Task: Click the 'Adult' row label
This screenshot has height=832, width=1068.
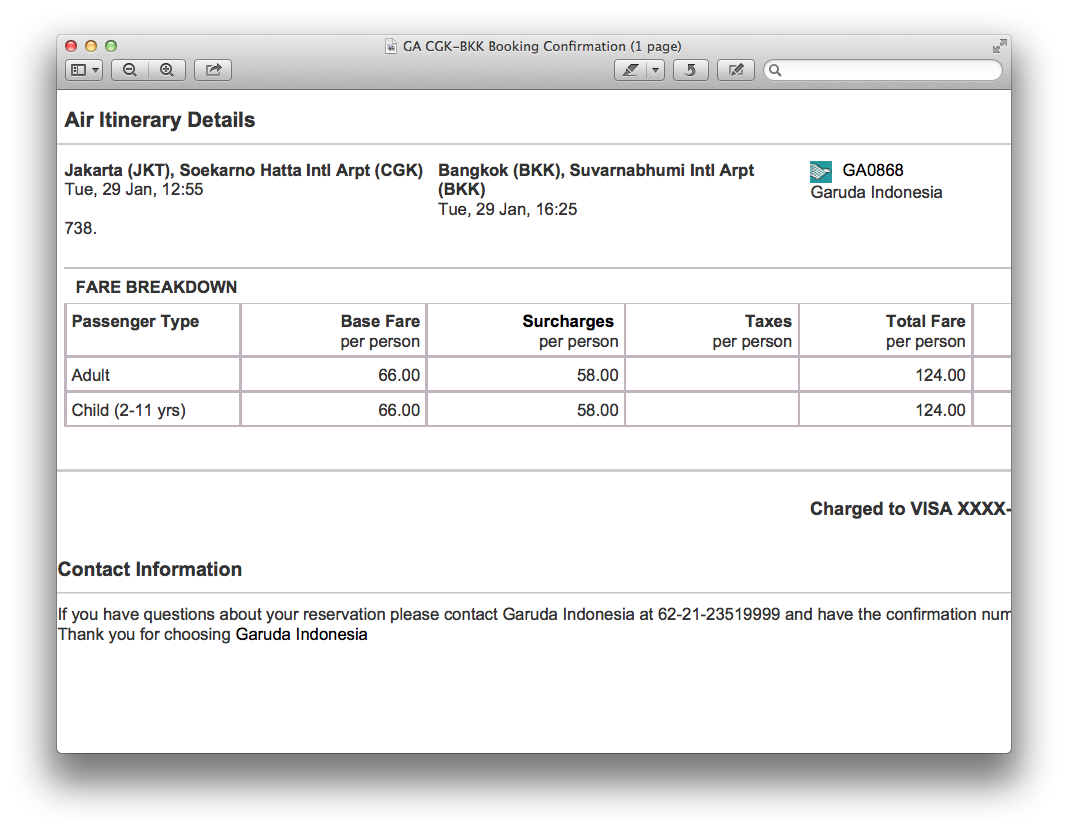Action: point(91,375)
